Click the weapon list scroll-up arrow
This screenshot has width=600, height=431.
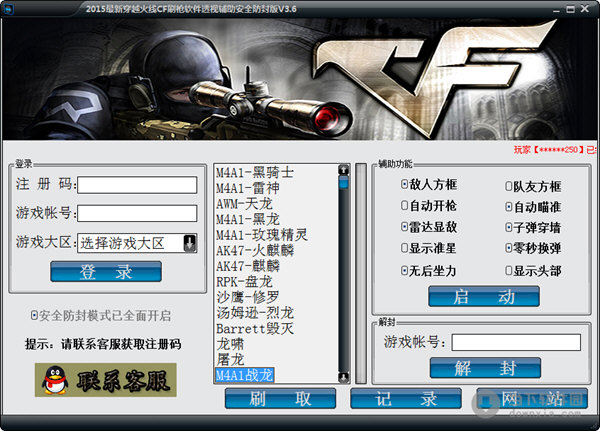(344, 170)
